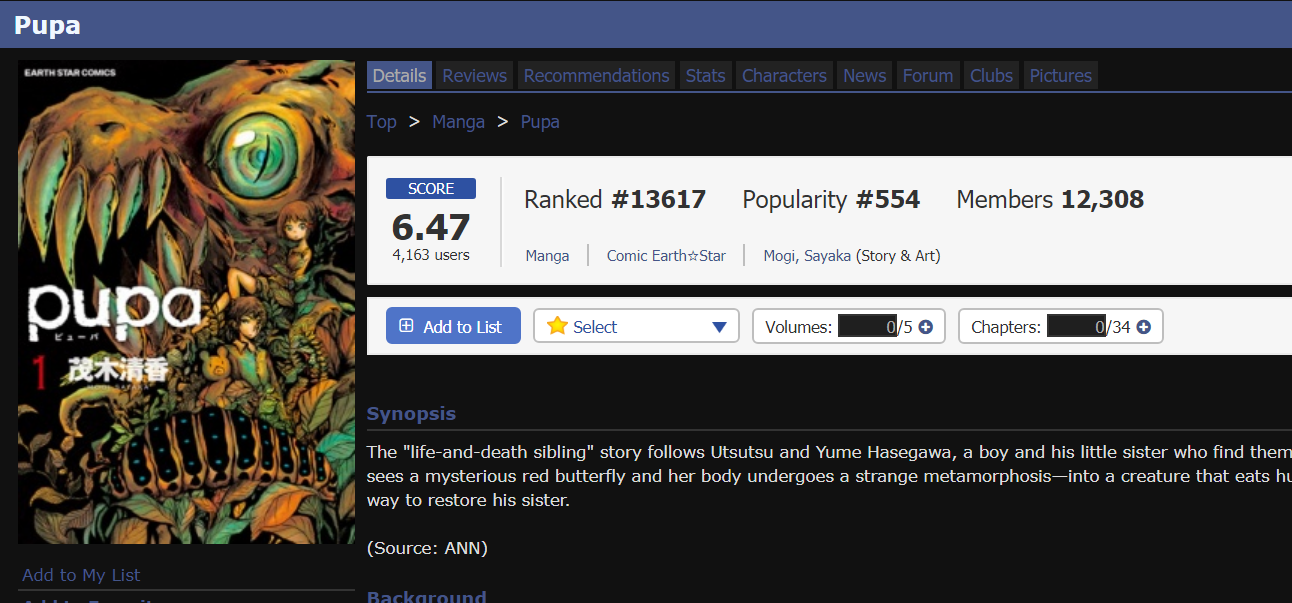Screen dimensions: 1292x603
Task: Click the Comic Earth☆Star magazine link
Action: [666, 256]
